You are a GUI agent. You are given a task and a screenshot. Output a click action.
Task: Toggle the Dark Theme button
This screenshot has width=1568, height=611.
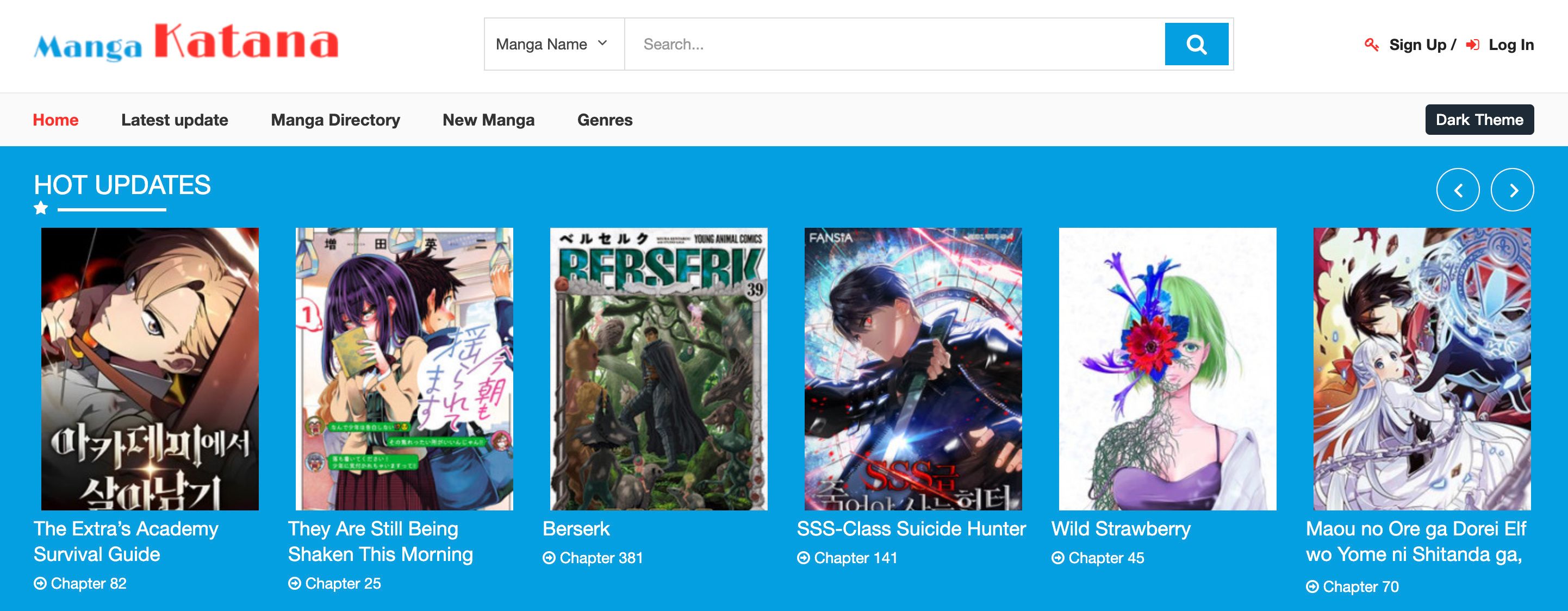click(x=1479, y=120)
